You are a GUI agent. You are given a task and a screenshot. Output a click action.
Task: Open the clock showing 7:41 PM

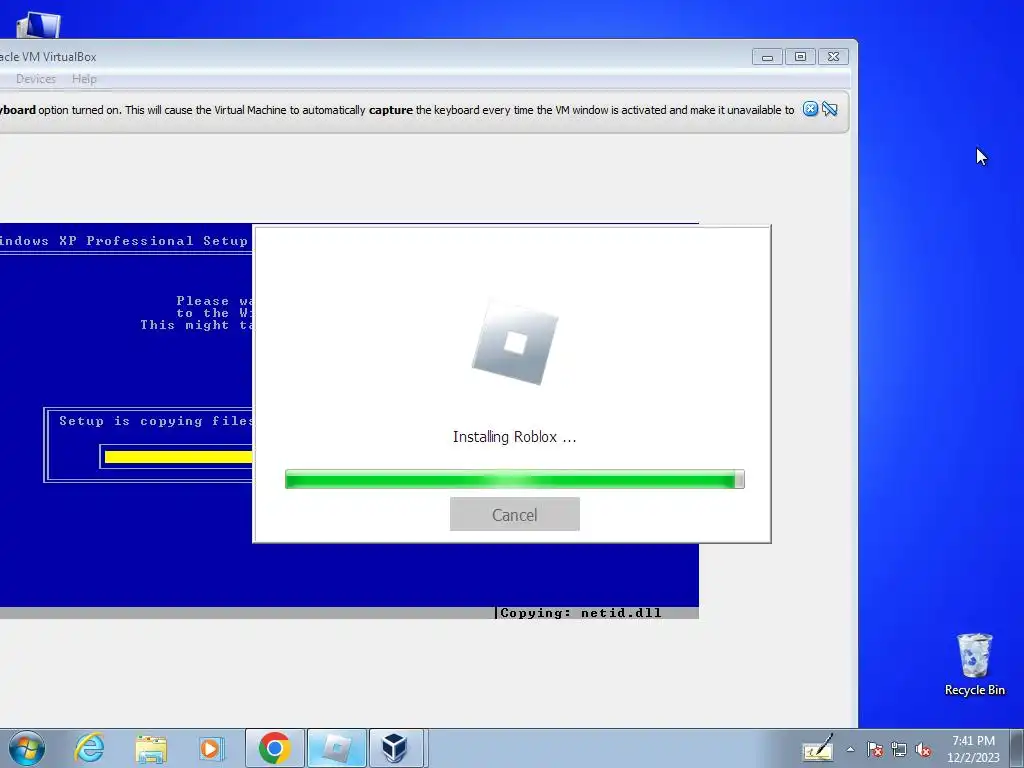(x=973, y=748)
